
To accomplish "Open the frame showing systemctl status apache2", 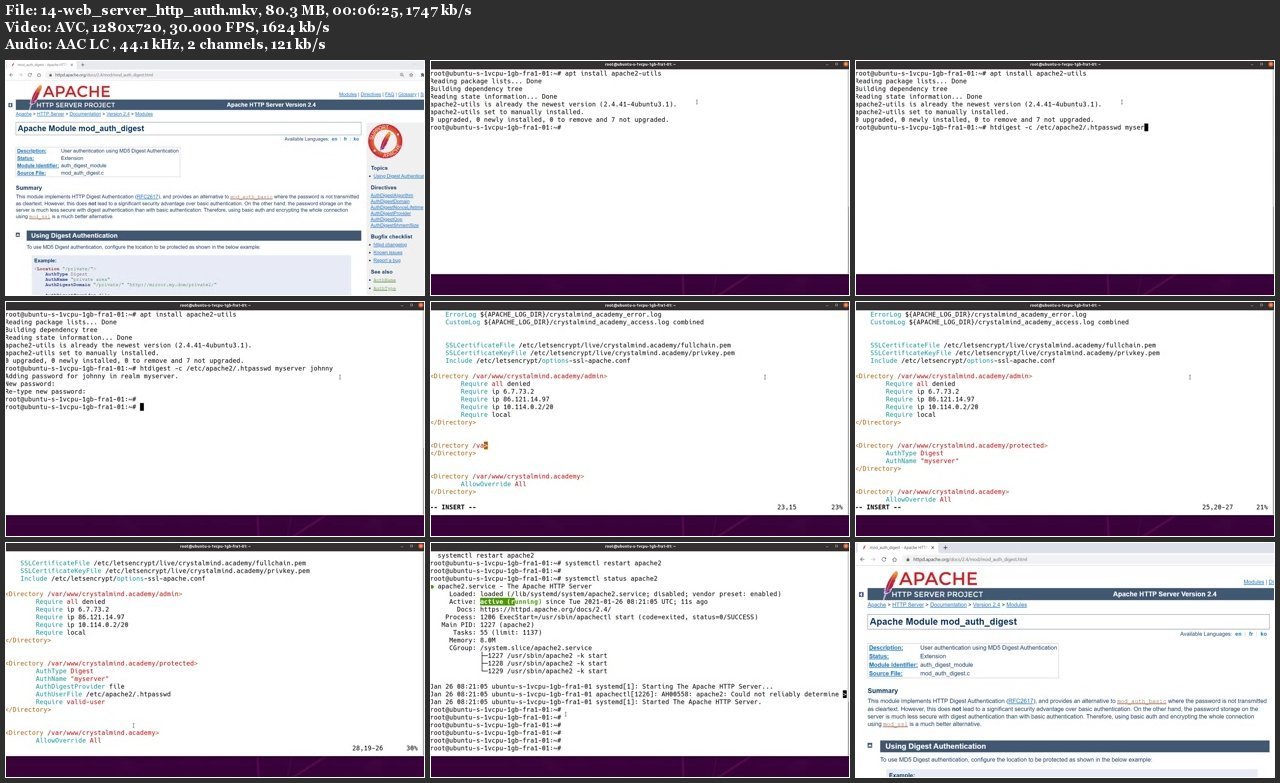I will coord(640,660).
